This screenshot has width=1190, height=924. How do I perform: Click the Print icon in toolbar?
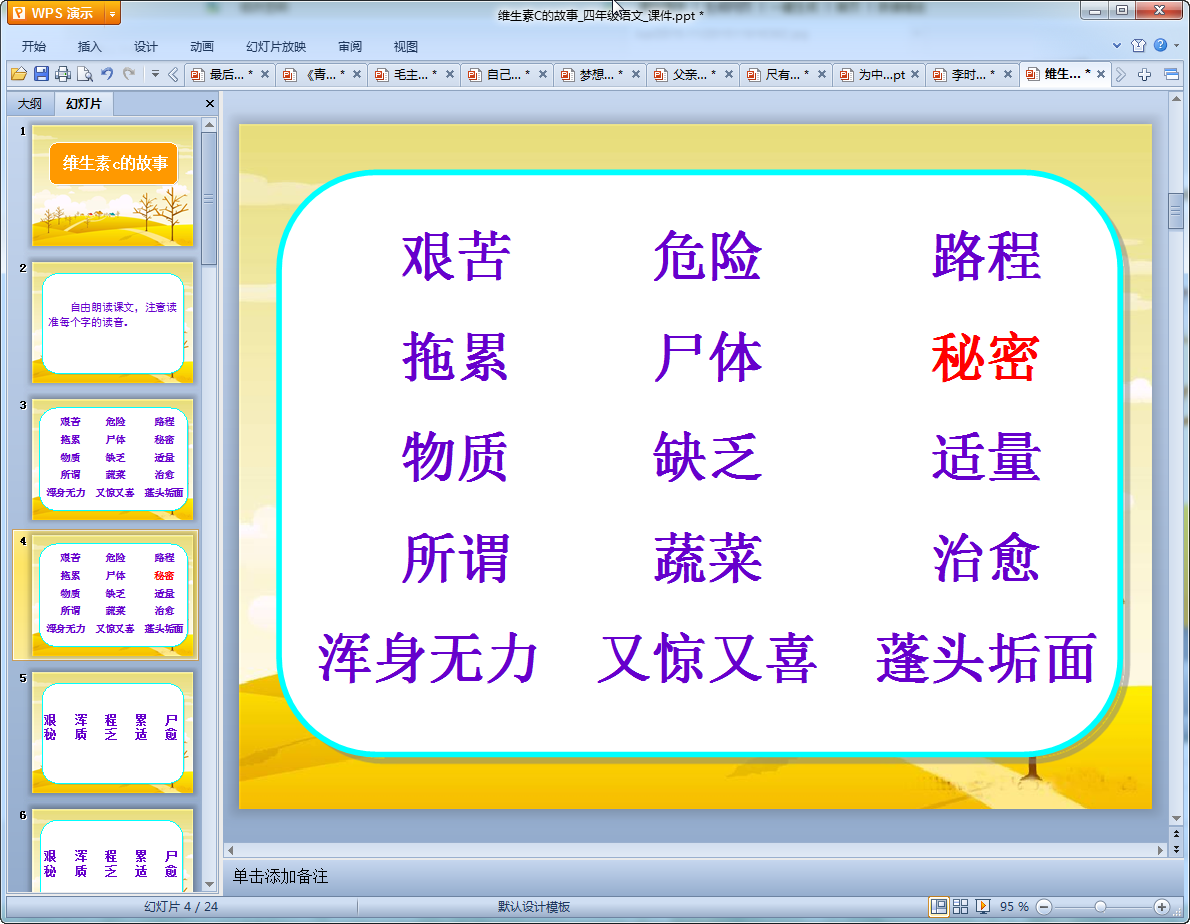[x=63, y=74]
